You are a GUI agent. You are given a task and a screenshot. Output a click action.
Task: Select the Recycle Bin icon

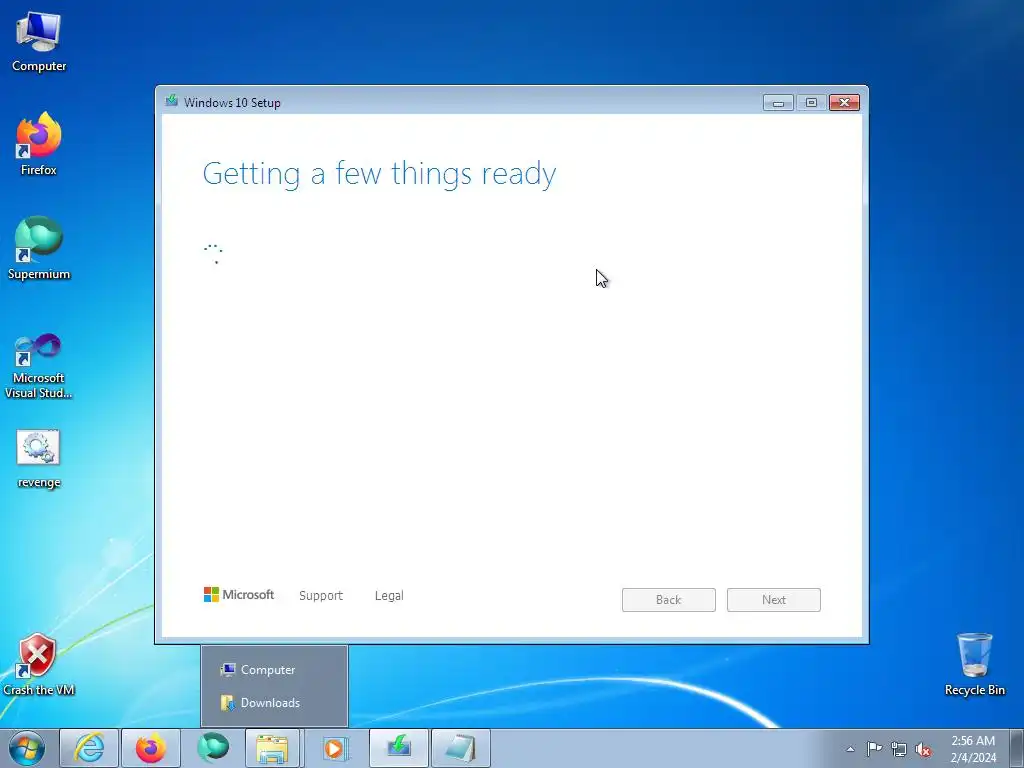coord(974,664)
